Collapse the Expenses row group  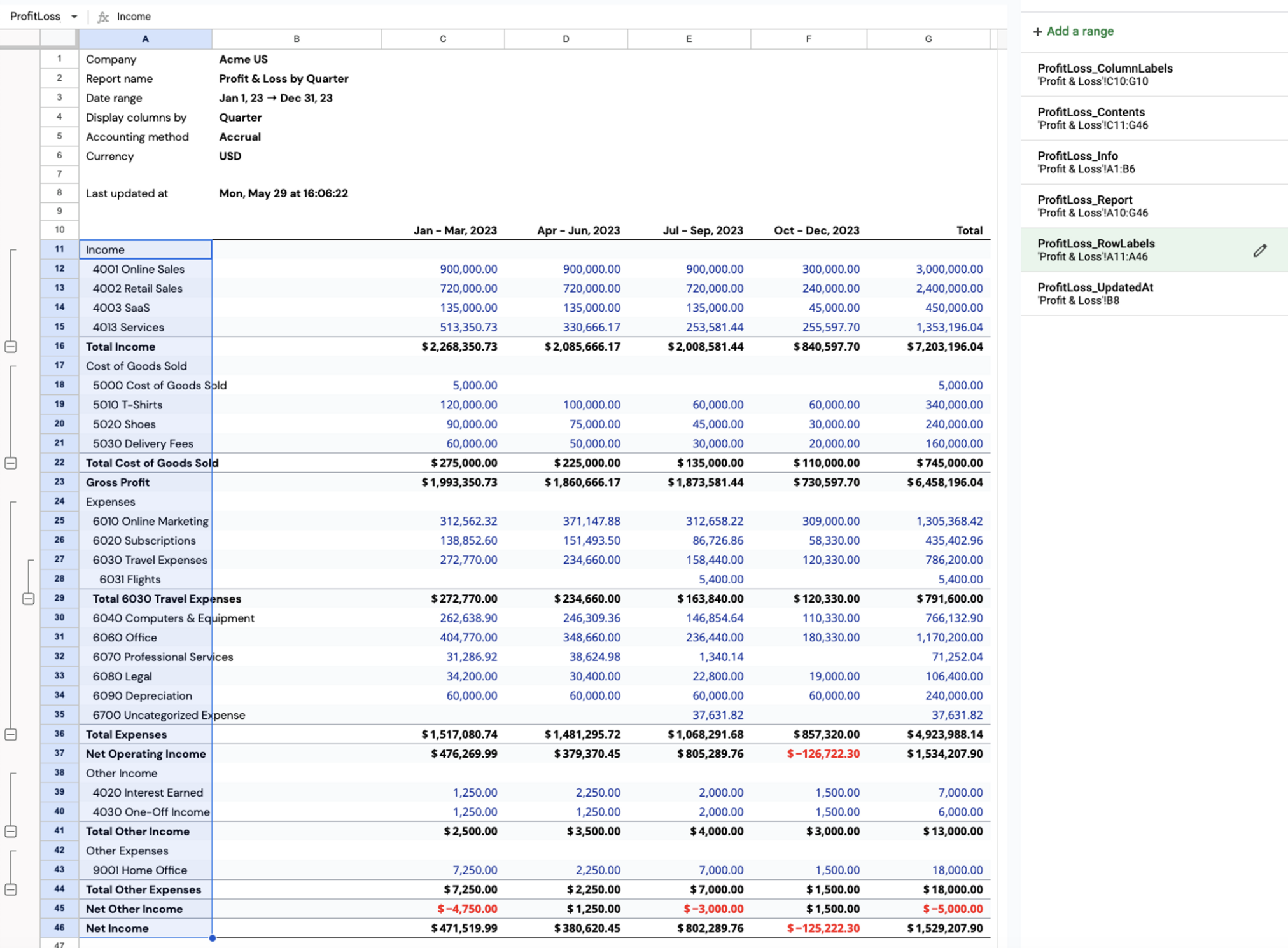click(11, 734)
